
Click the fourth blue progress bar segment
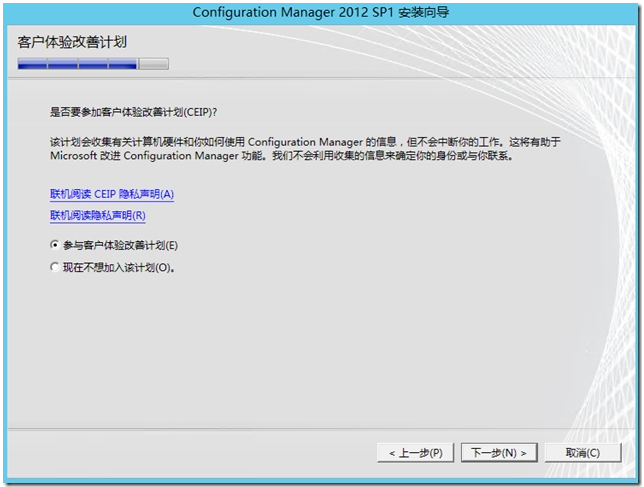[x=122, y=65]
